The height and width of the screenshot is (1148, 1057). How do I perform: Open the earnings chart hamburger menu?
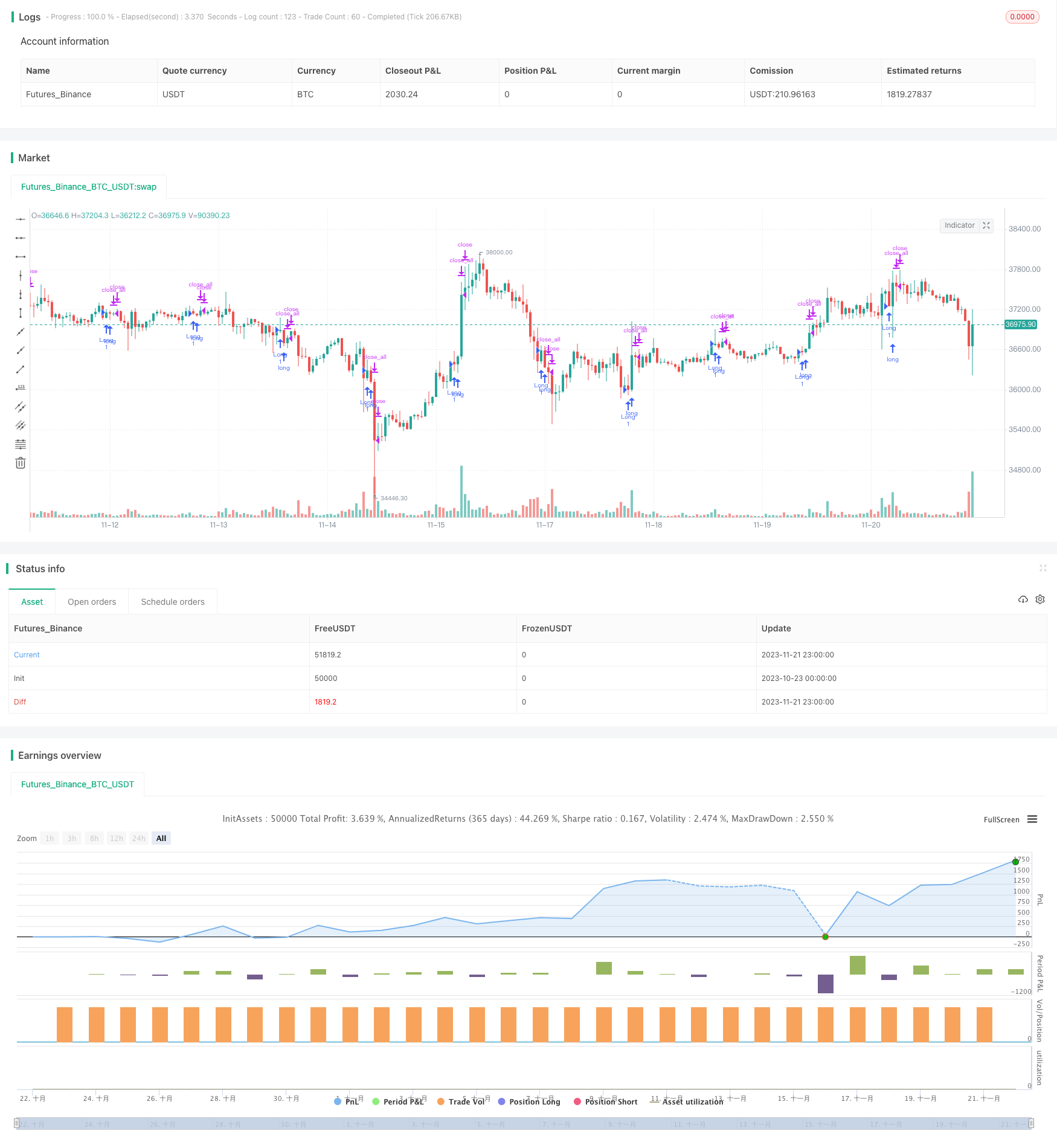click(x=1033, y=819)
